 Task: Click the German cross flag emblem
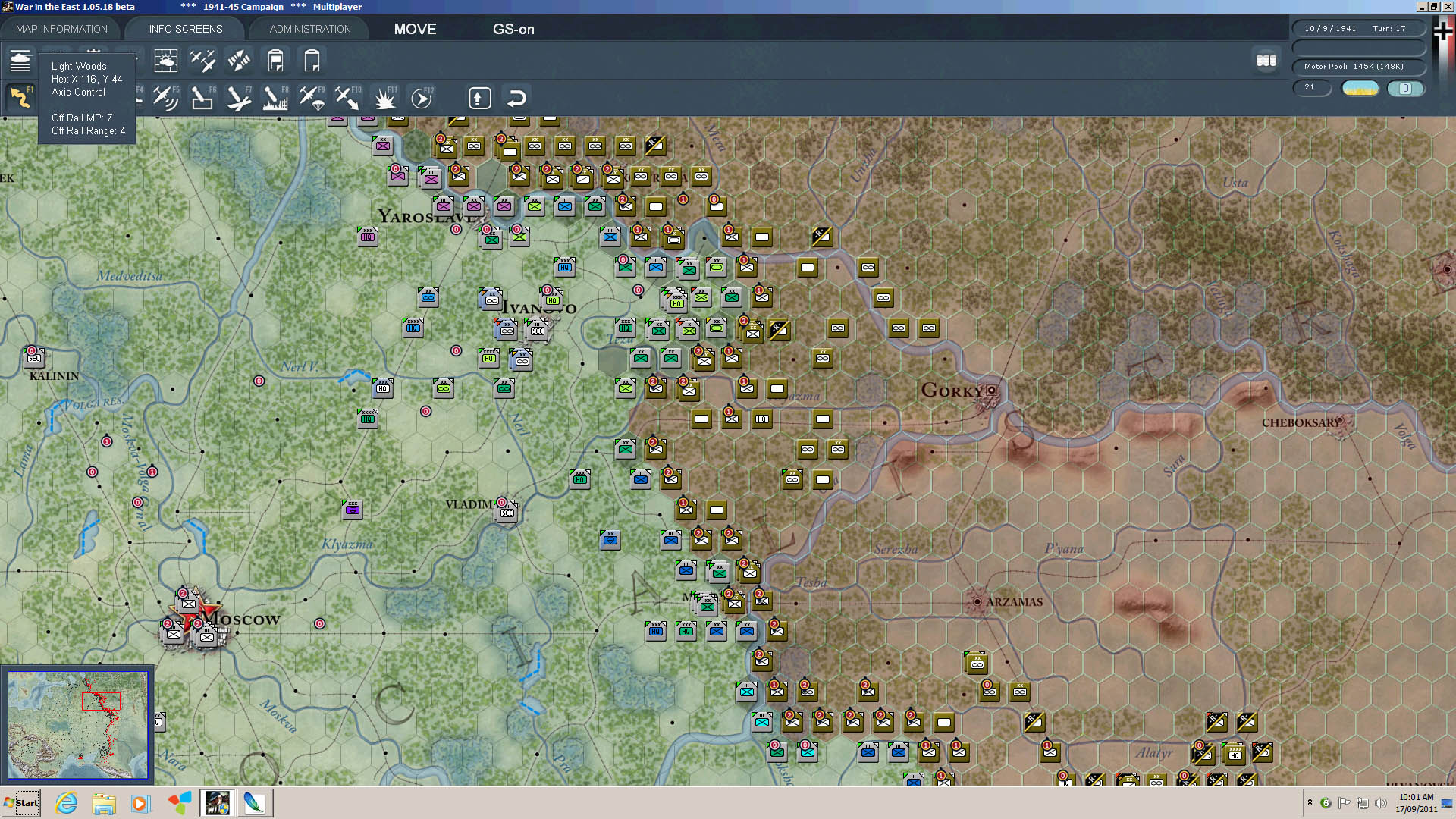coord(1443,32)
